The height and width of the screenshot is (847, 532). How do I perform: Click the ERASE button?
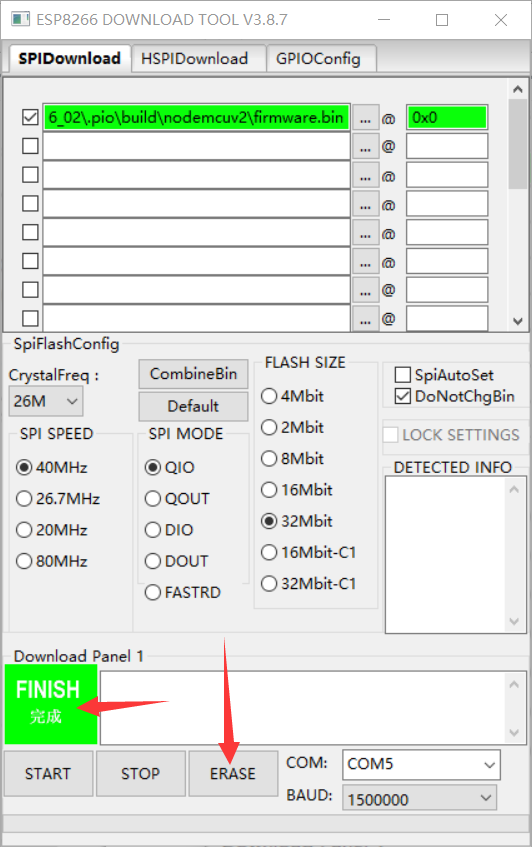point(233,774)
